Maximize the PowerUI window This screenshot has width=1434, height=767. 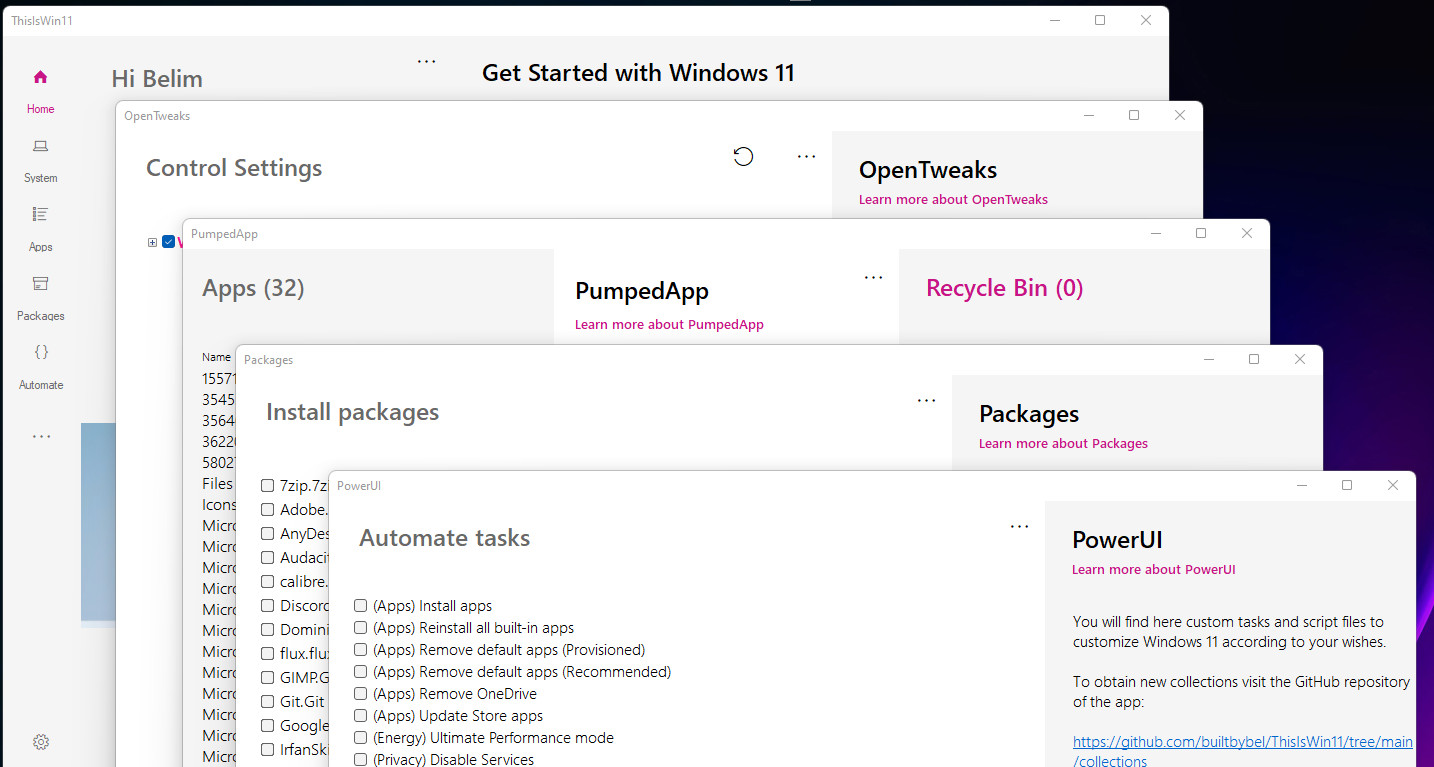point(1347,485)
